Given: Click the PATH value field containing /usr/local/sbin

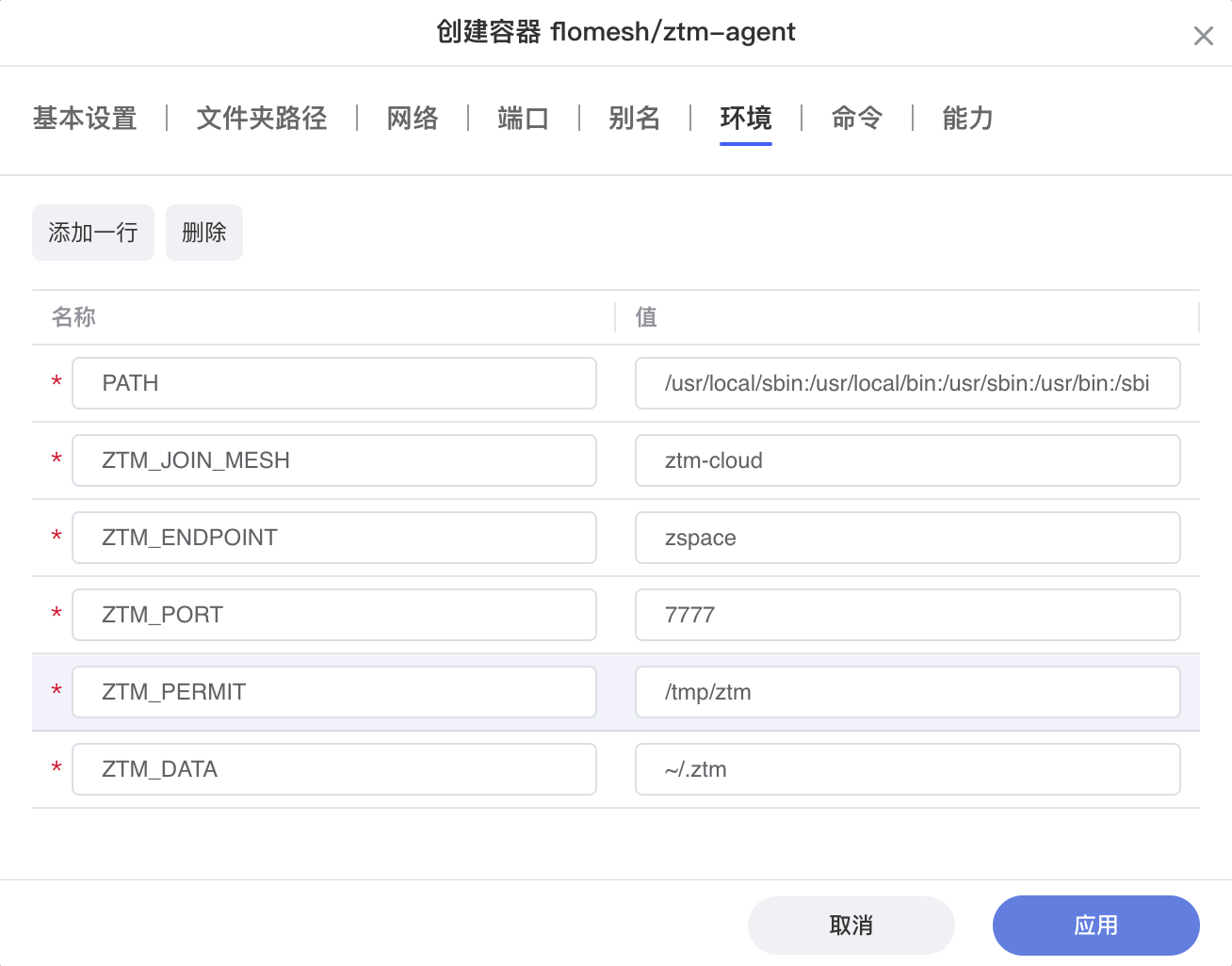Looking at the screenshot, I should tap(907, 383).
